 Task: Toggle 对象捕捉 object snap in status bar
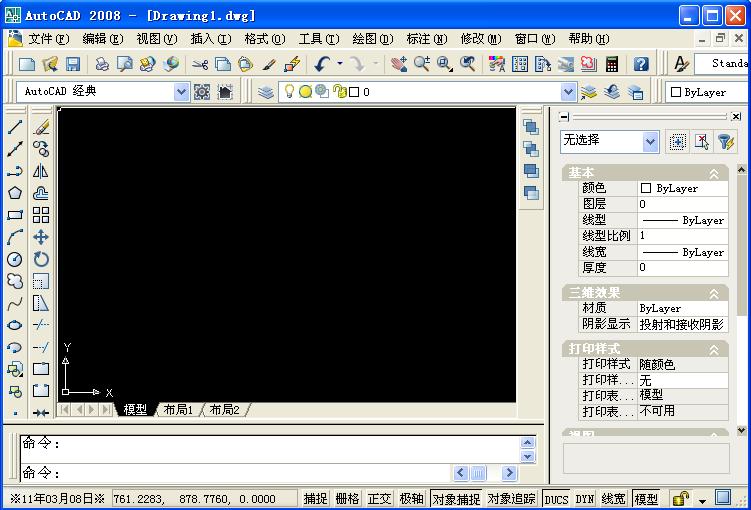456,499
